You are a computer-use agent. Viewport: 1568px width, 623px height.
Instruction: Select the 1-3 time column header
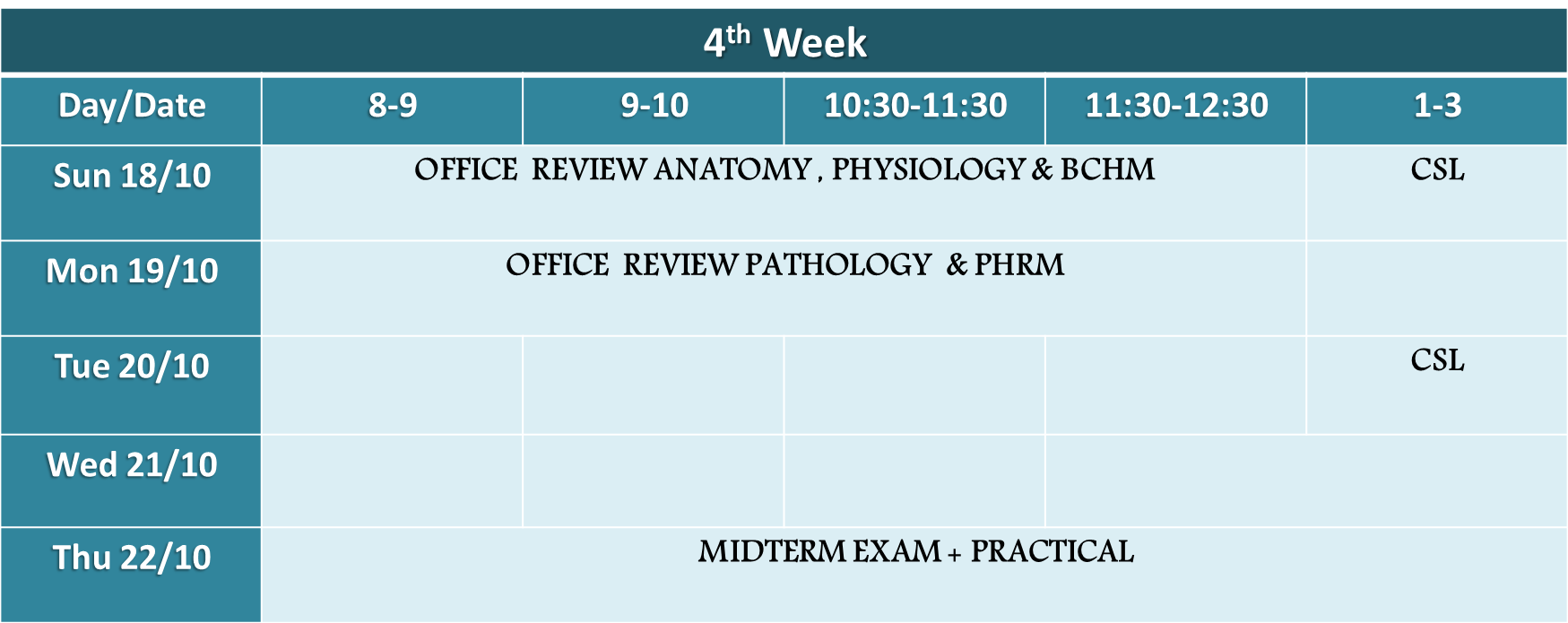point(1437,110)
